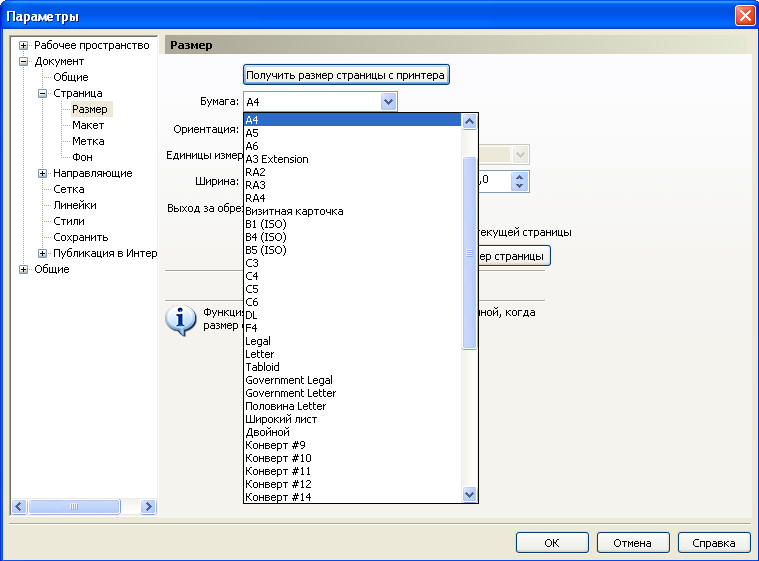Viewport: 759px width, 561px height.
Task: Click the paper list scrollbar thumb
Action: (x=469, y=253)
